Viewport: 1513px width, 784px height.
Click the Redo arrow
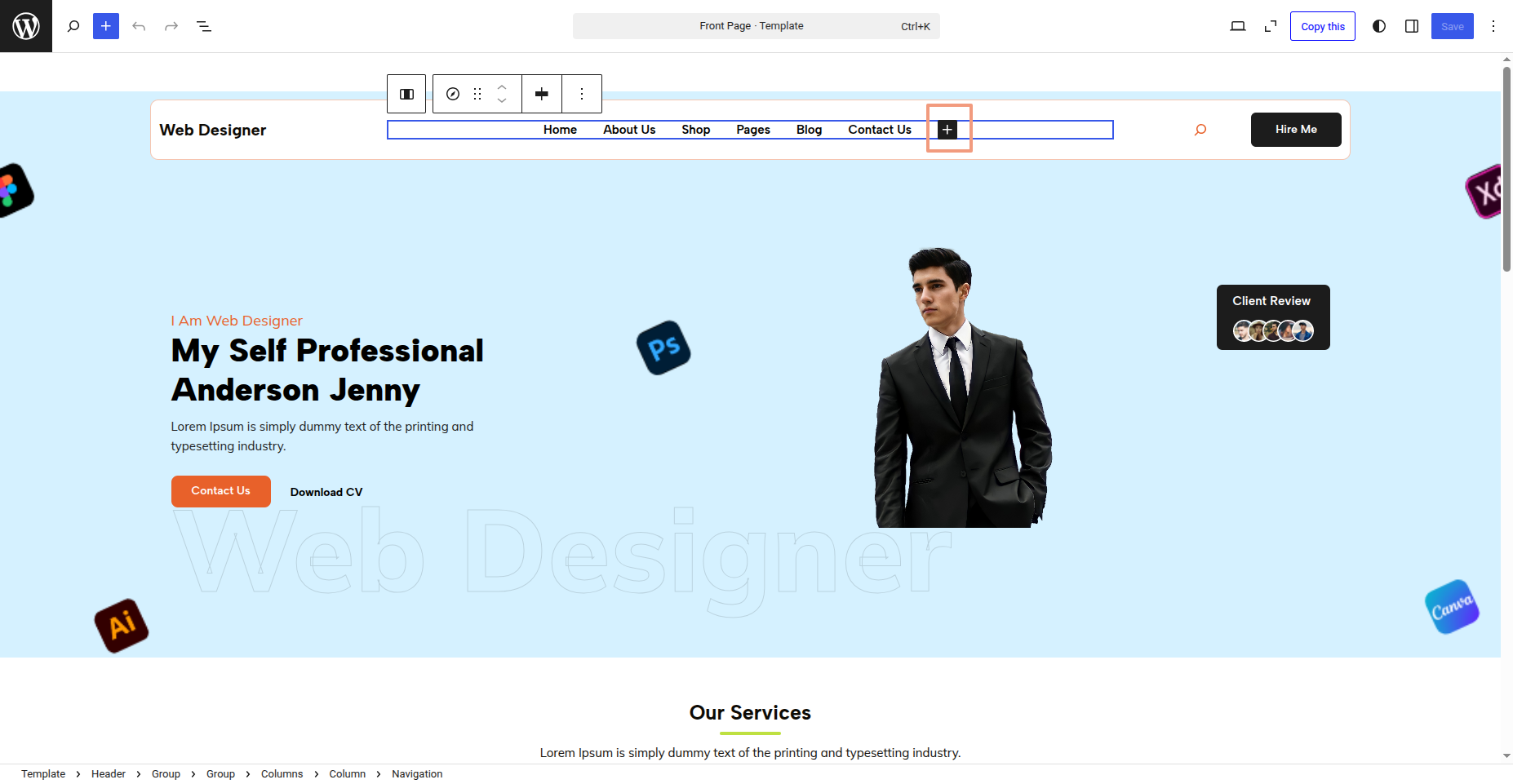coord(171,26)
